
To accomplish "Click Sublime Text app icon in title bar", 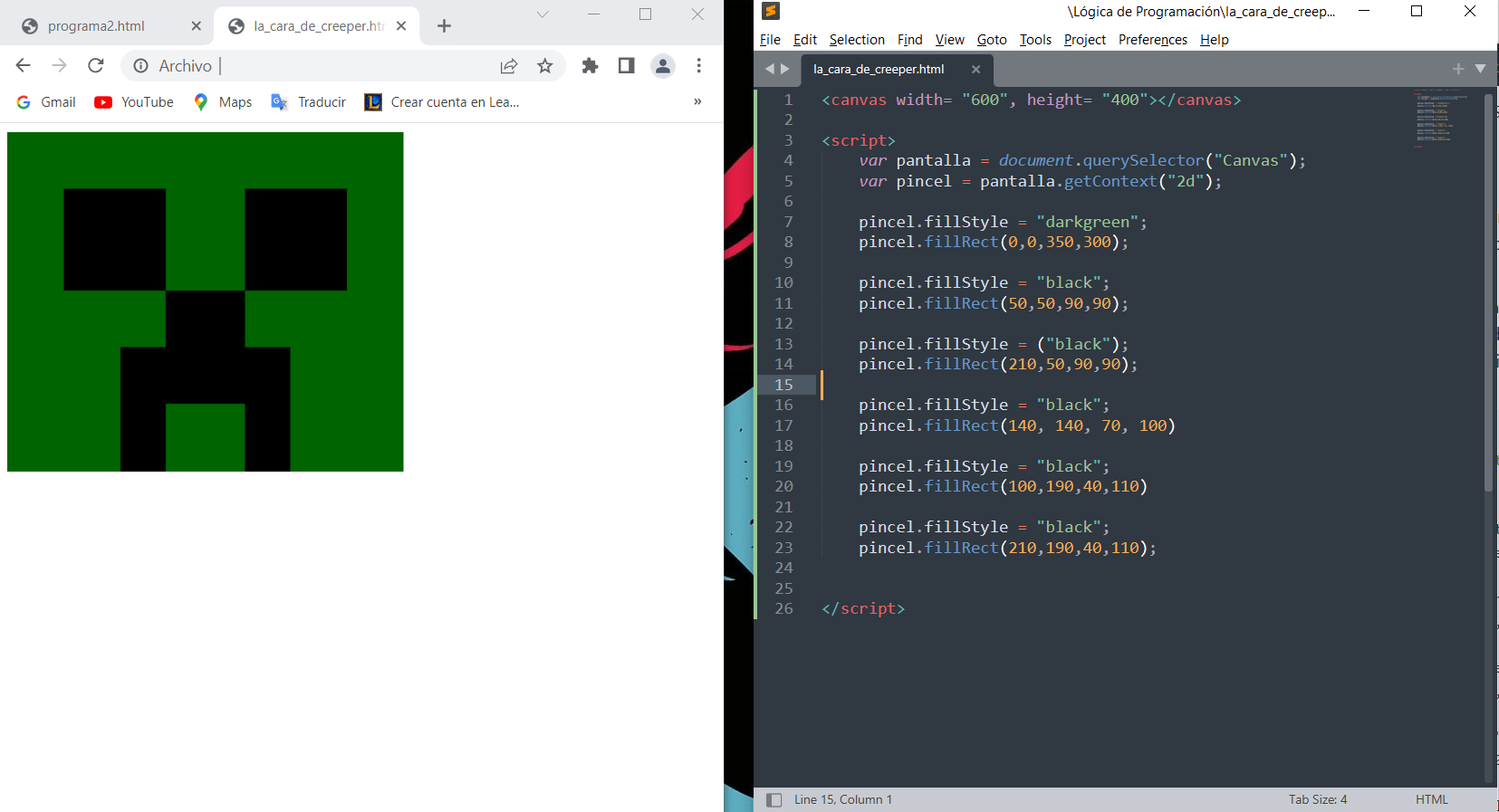I will [x=771, y=11].
